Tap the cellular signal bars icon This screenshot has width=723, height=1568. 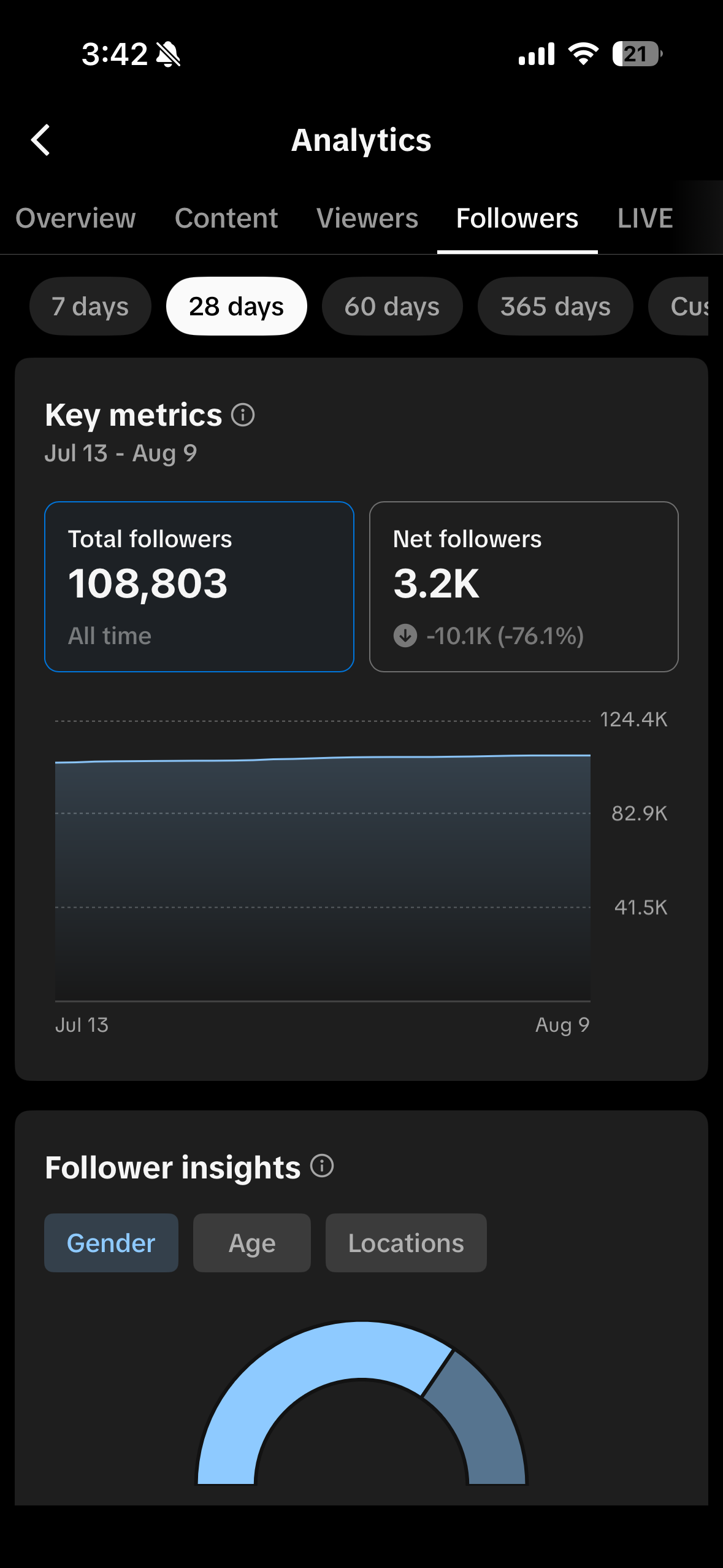tap(537, 54)
